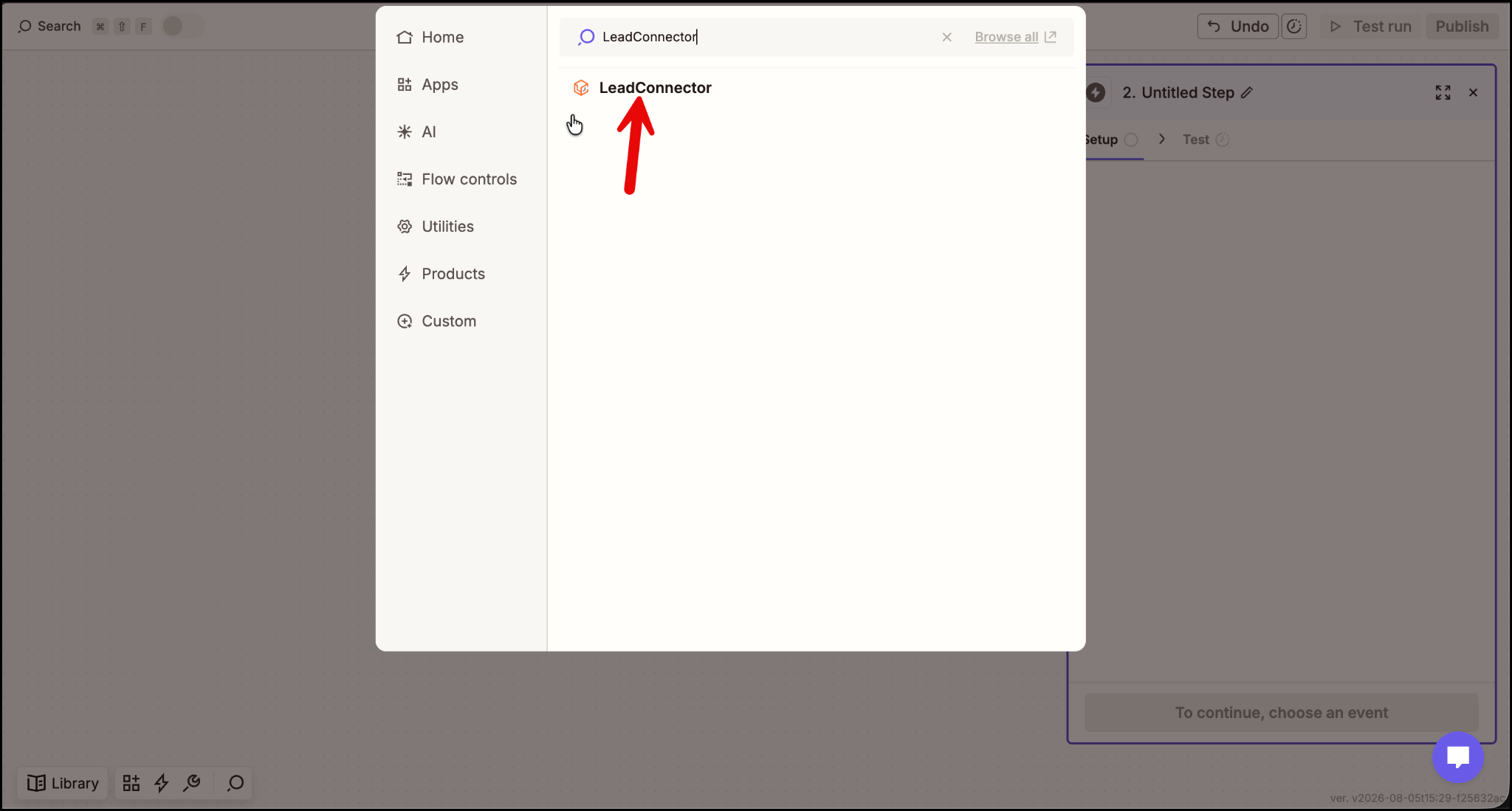Viewport: 1512px width, 811px height.
Task: Select the AI category in the sidebar
Action: [x=416, y=131]
